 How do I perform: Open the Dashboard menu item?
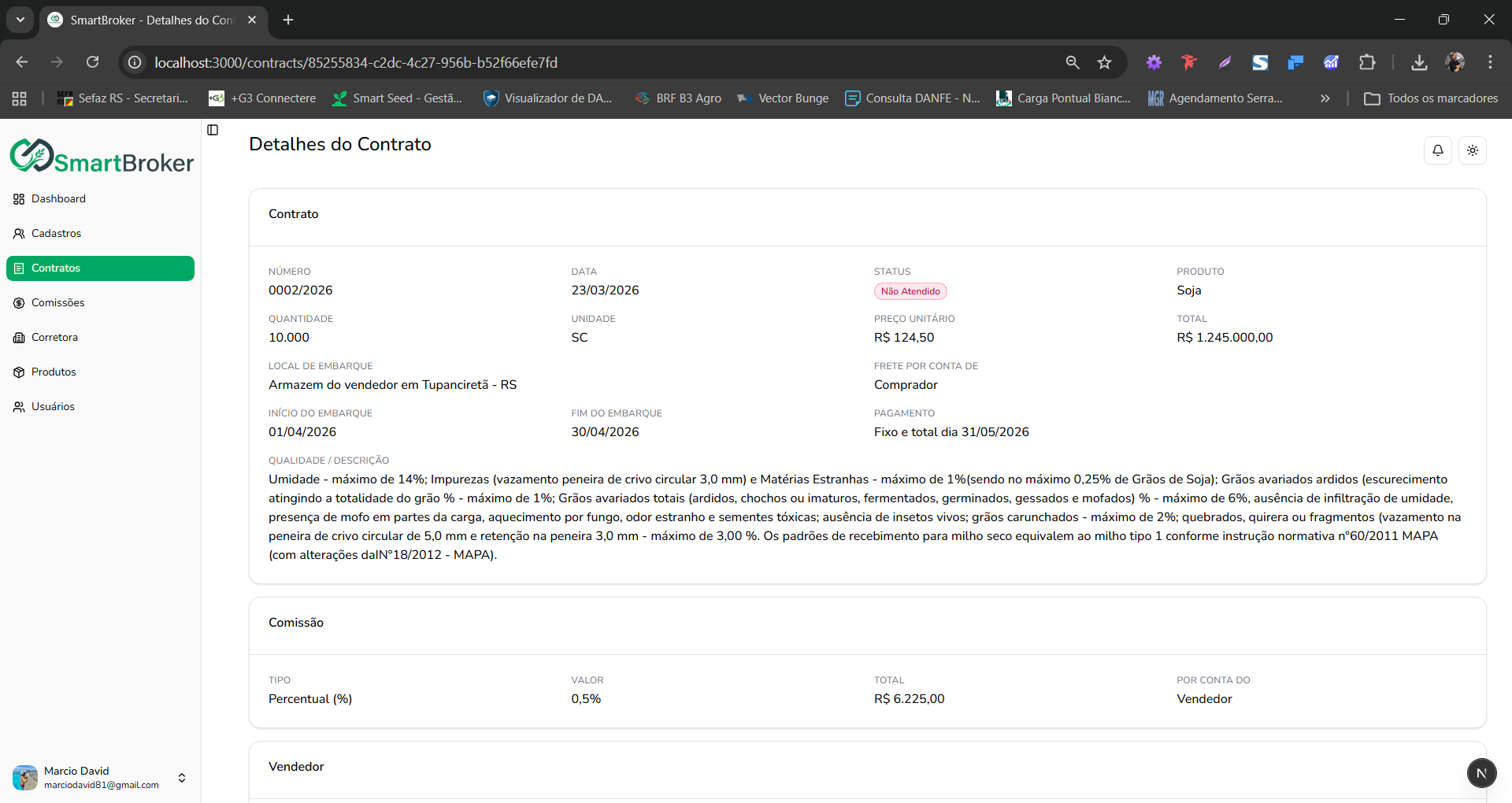[x=58, y=199]
